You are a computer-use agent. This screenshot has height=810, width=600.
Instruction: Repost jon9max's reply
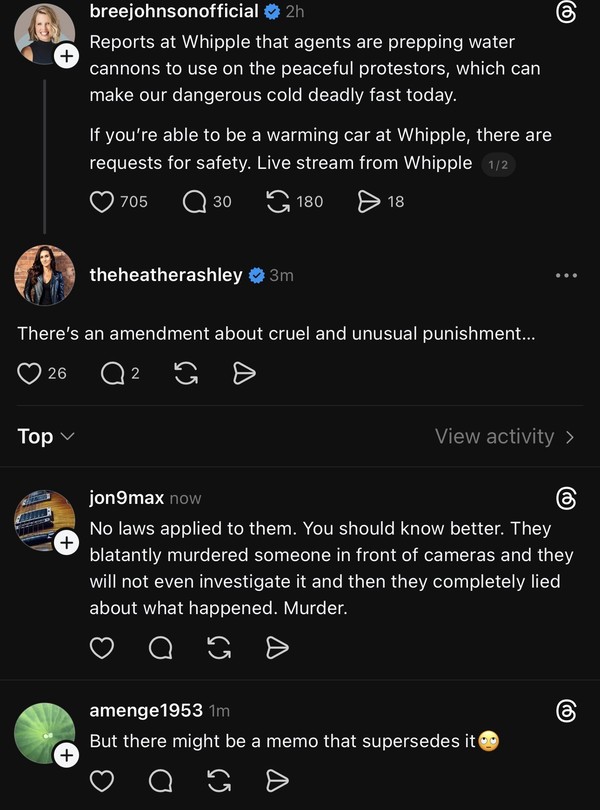tap(219, 648)
